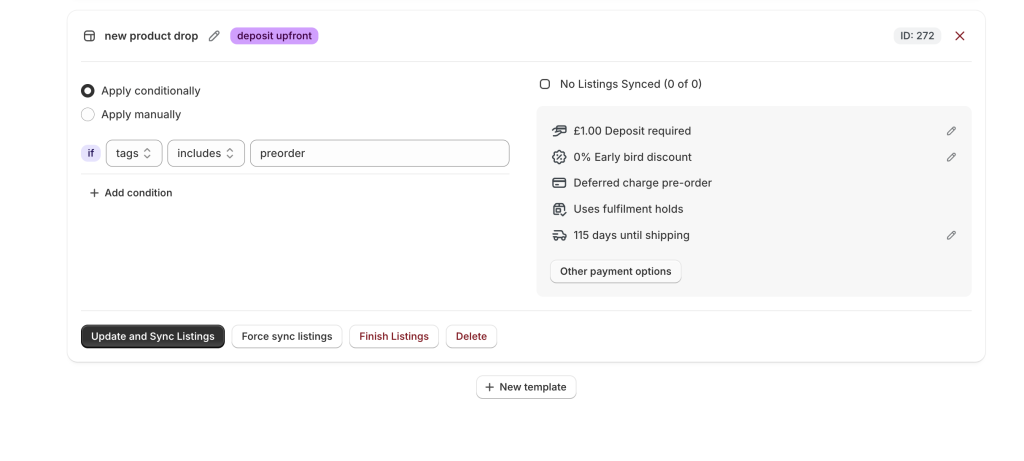
Task: Delete this template
Action: click(x=471, y=336)
